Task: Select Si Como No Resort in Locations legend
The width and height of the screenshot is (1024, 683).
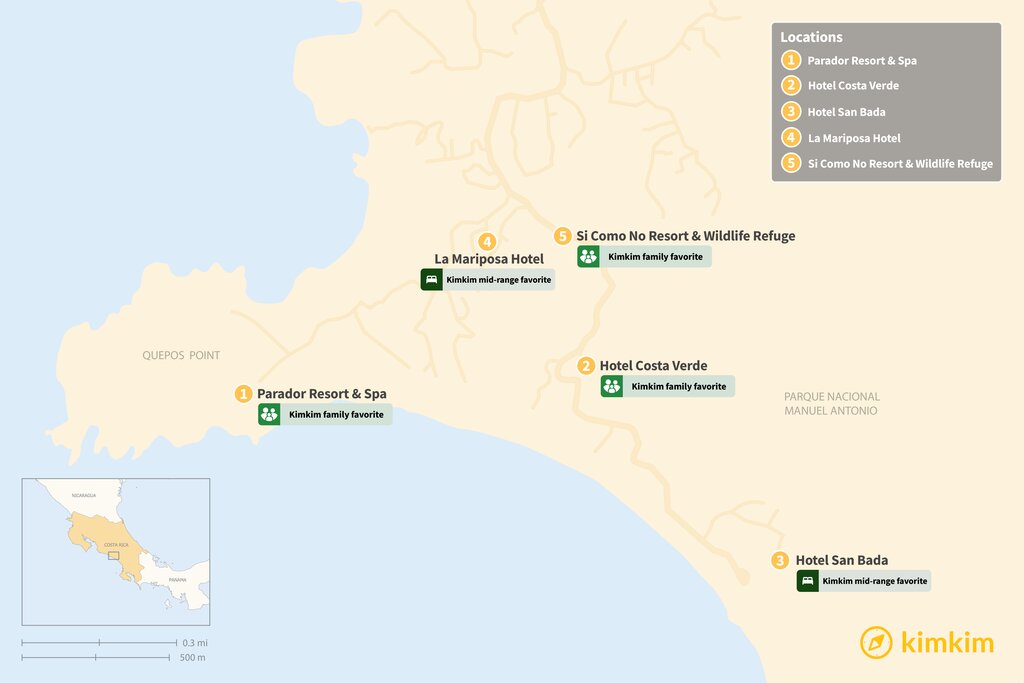Action: pyautogui.click(x=899, y=164)
